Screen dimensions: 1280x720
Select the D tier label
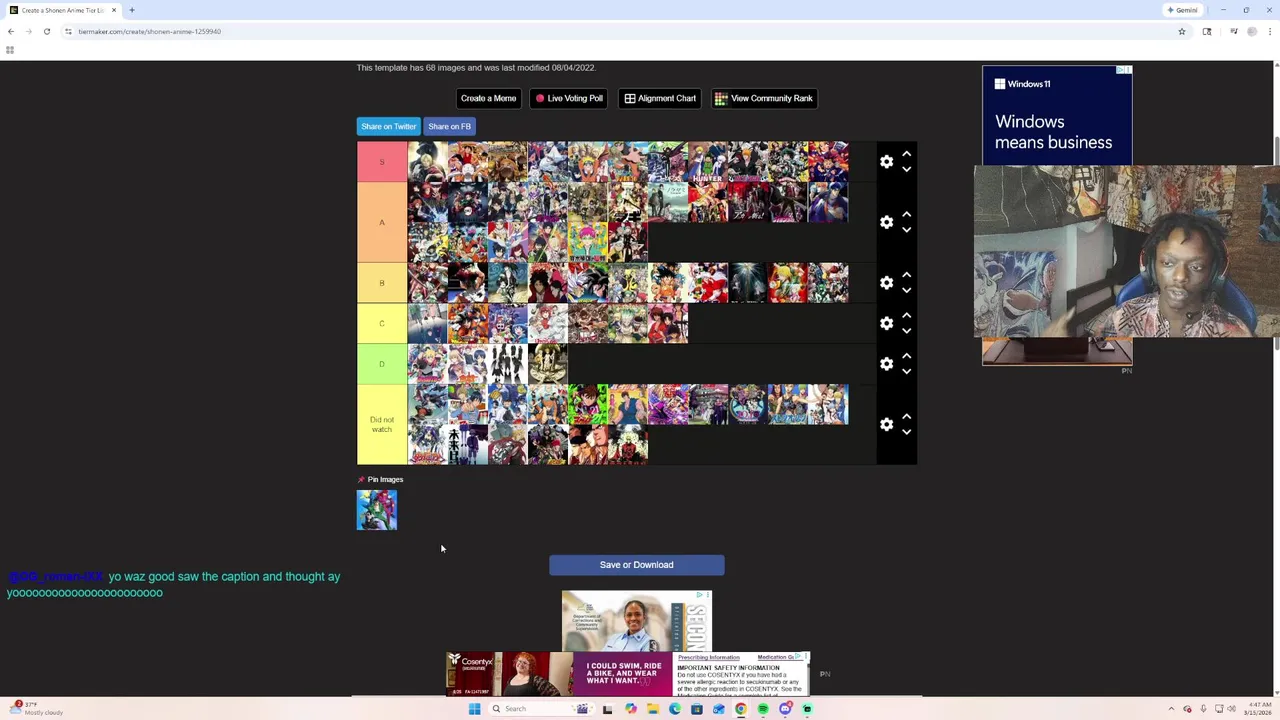(382, 364)
